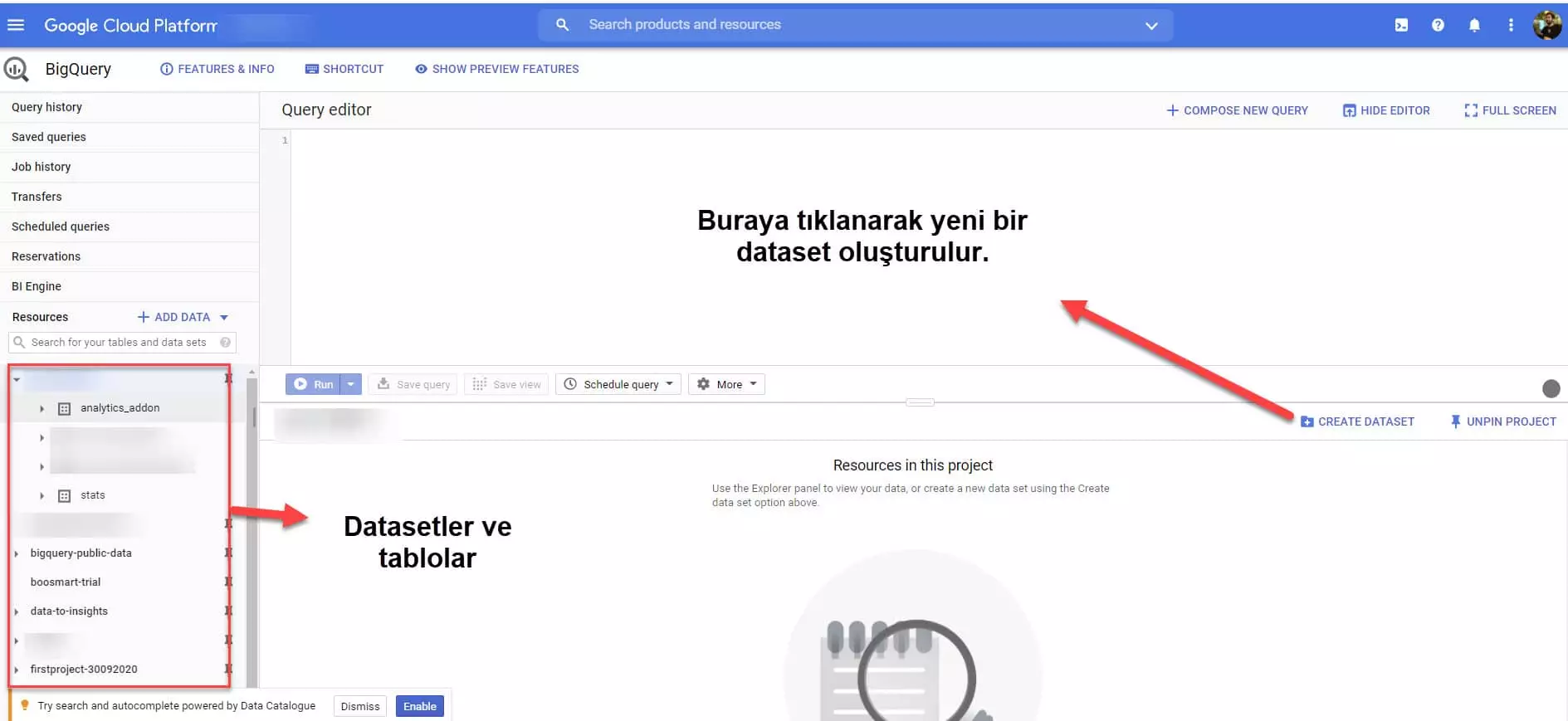1568x721 pixels.
Task: Open Schedule query dropdown
Action: click(x=618, y=384)
